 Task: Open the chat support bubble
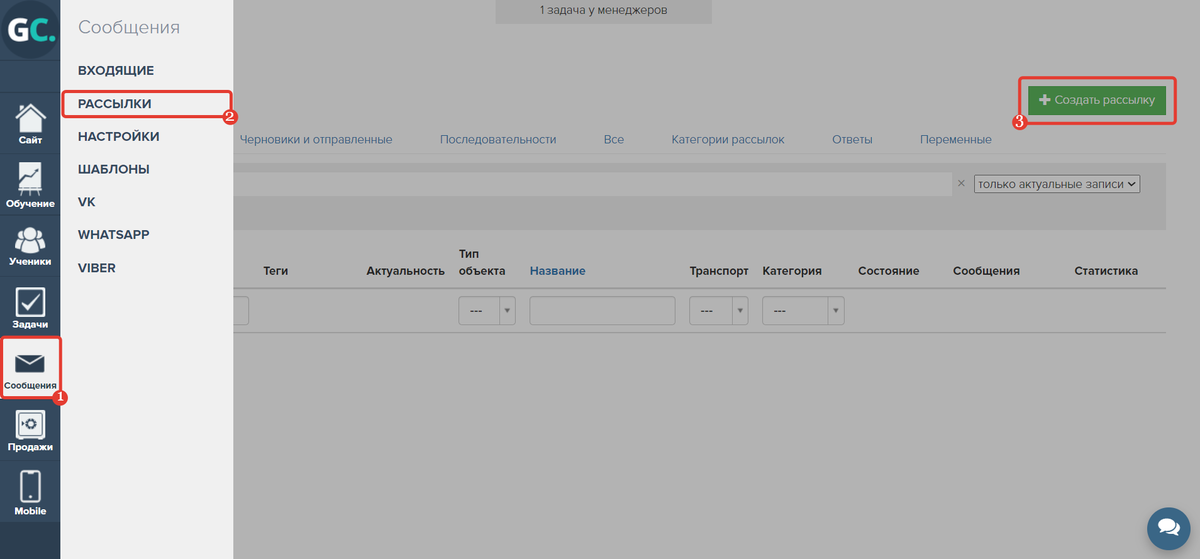click(x=1166, y=526)
